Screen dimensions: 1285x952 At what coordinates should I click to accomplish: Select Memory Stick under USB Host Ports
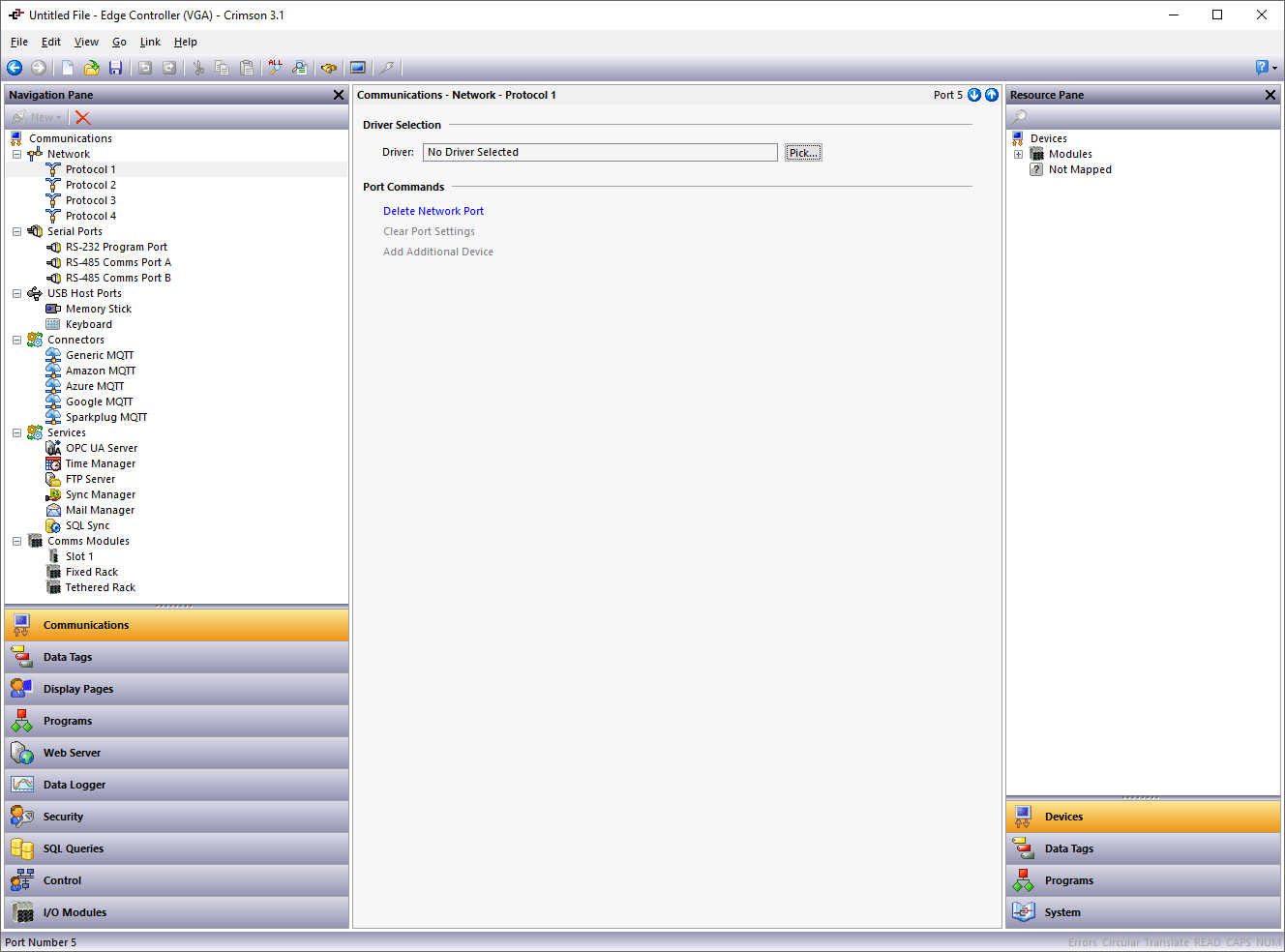(x=99, y=309)
